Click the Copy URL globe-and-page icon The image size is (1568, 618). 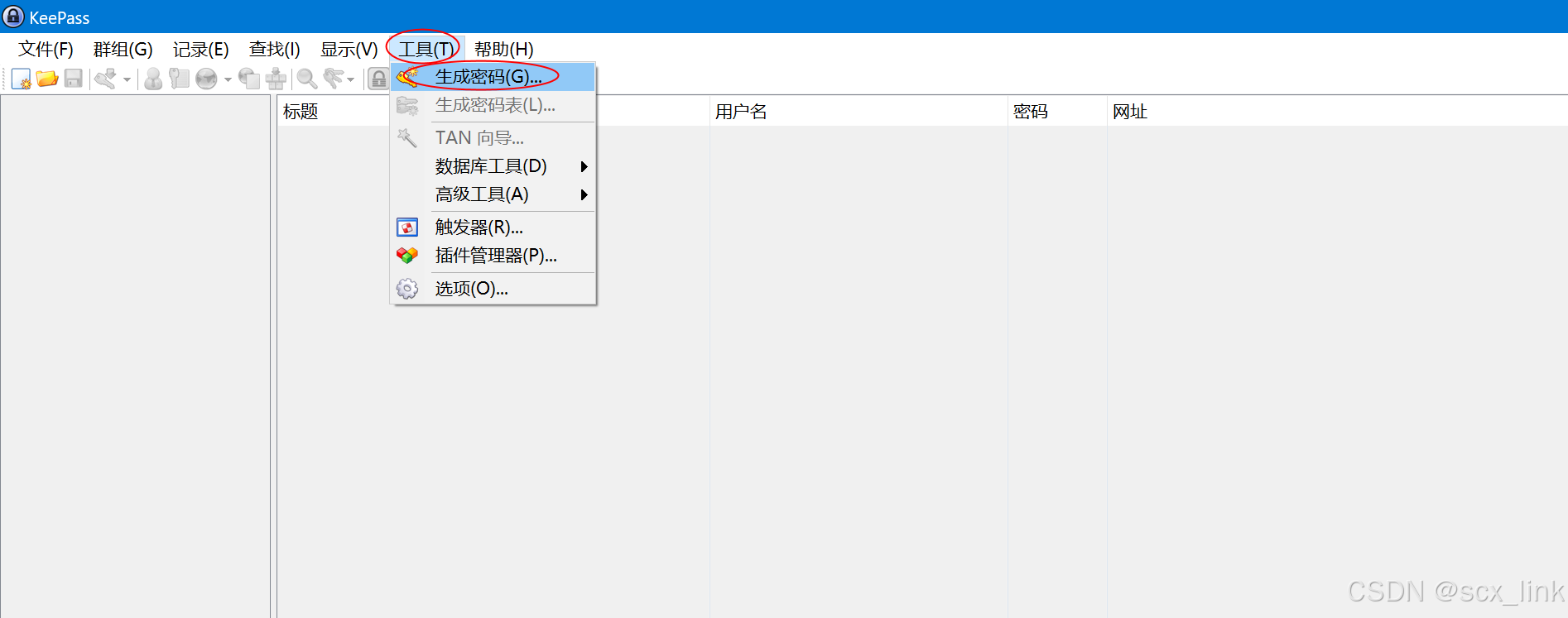tap(249, 79)
